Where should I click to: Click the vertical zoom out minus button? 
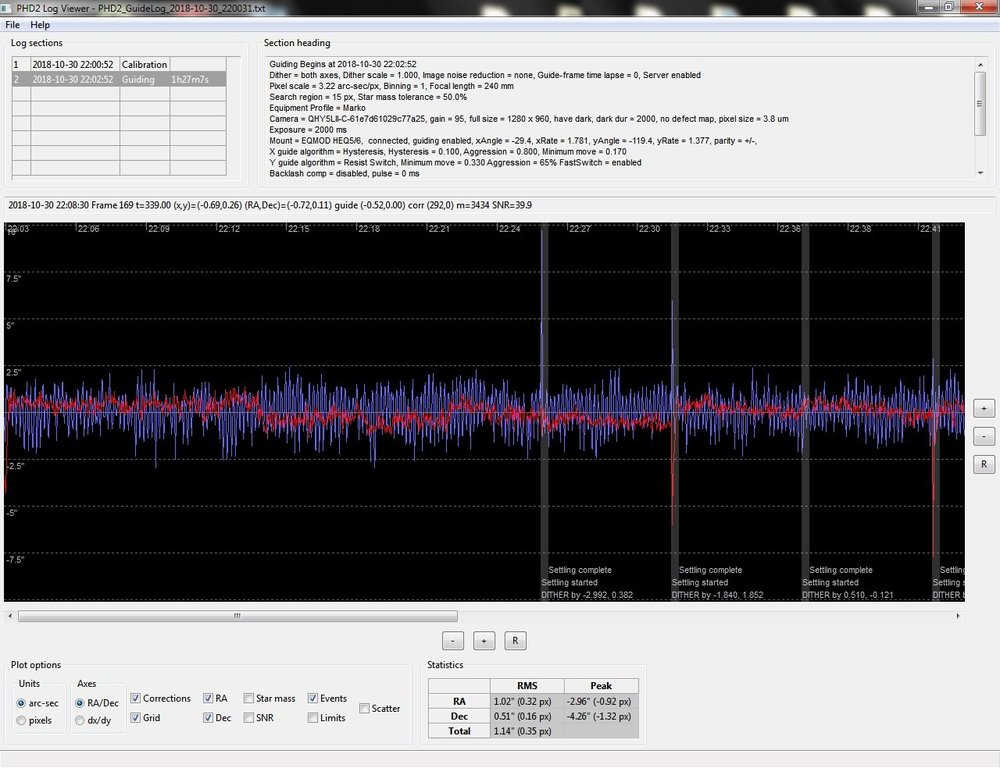(983, 436)
